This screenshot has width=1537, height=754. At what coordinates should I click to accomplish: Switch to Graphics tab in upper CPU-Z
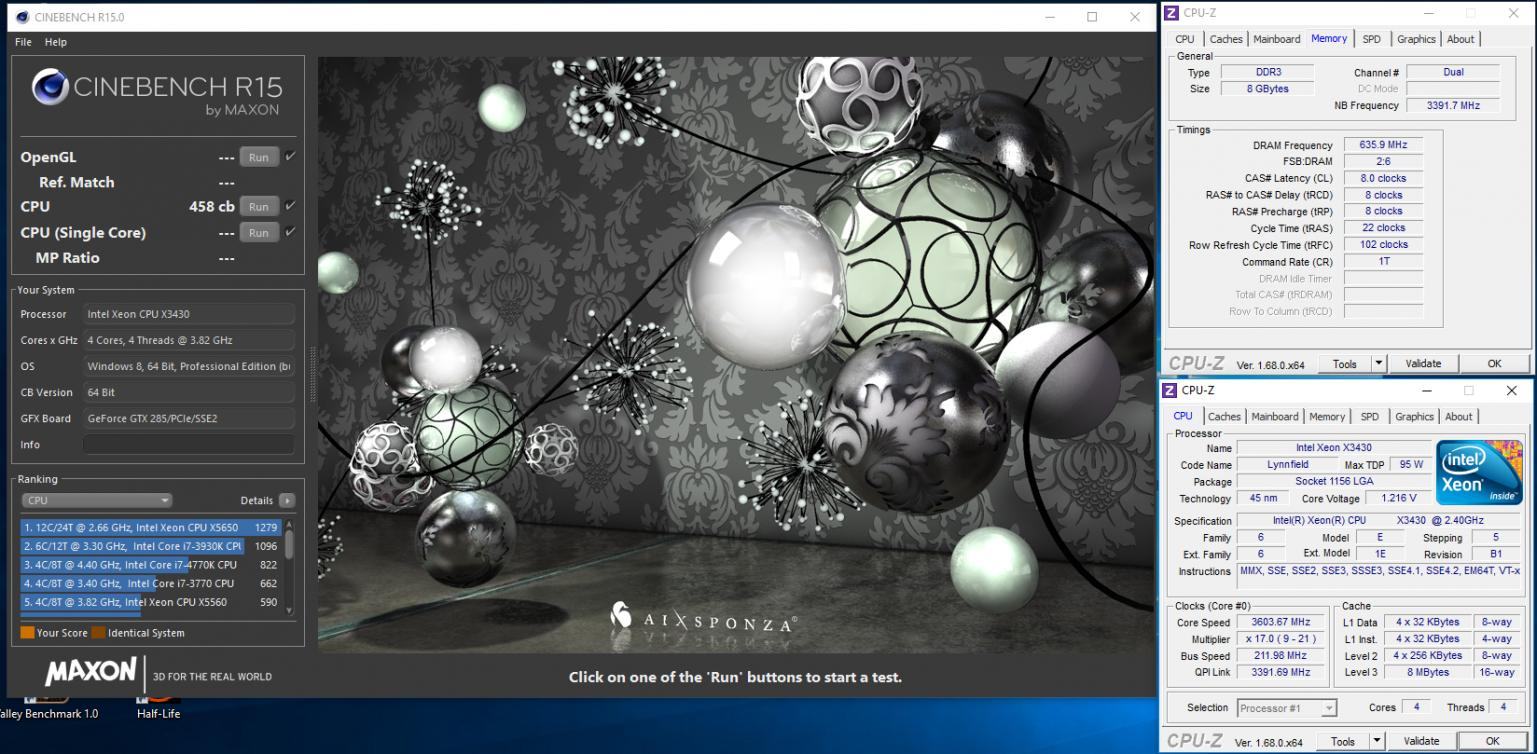1416,39
